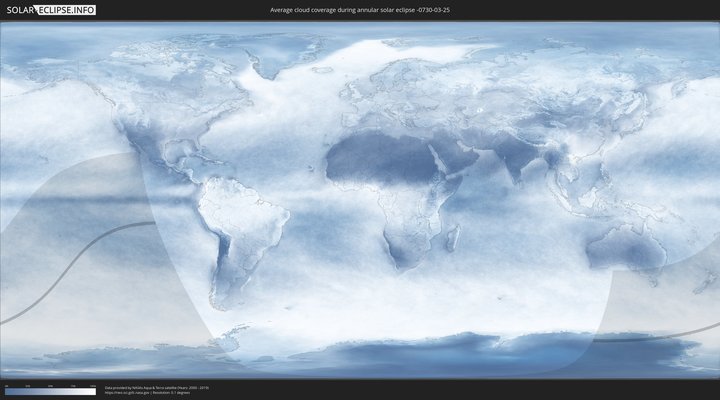Click the cloud coverage legend gradient bar
This screenshot has width=720, height=400.
[x=50, y=392]
